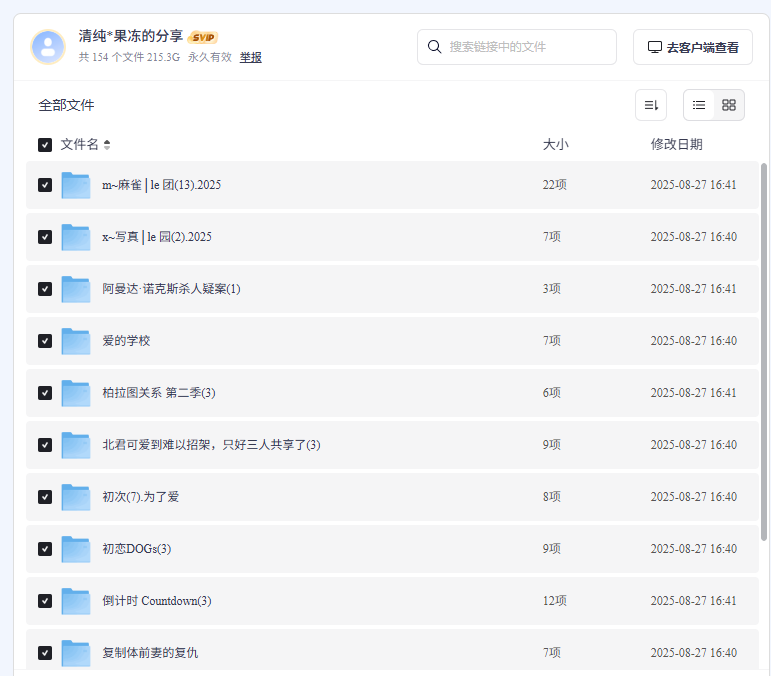This screenshot has width=771, height=676.
Task: Select the 全部文件 breadcrumb
Action: point(66,105)
